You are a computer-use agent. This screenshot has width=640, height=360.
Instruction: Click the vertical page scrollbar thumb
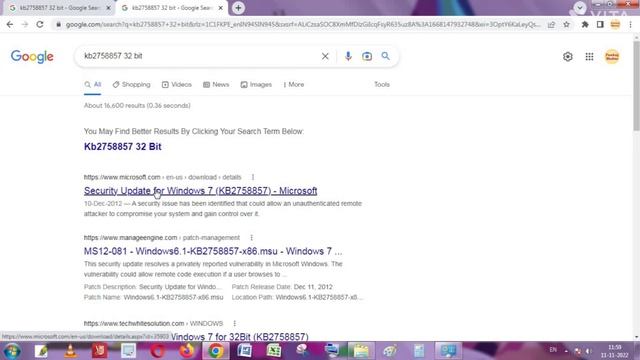click(636, 86)
